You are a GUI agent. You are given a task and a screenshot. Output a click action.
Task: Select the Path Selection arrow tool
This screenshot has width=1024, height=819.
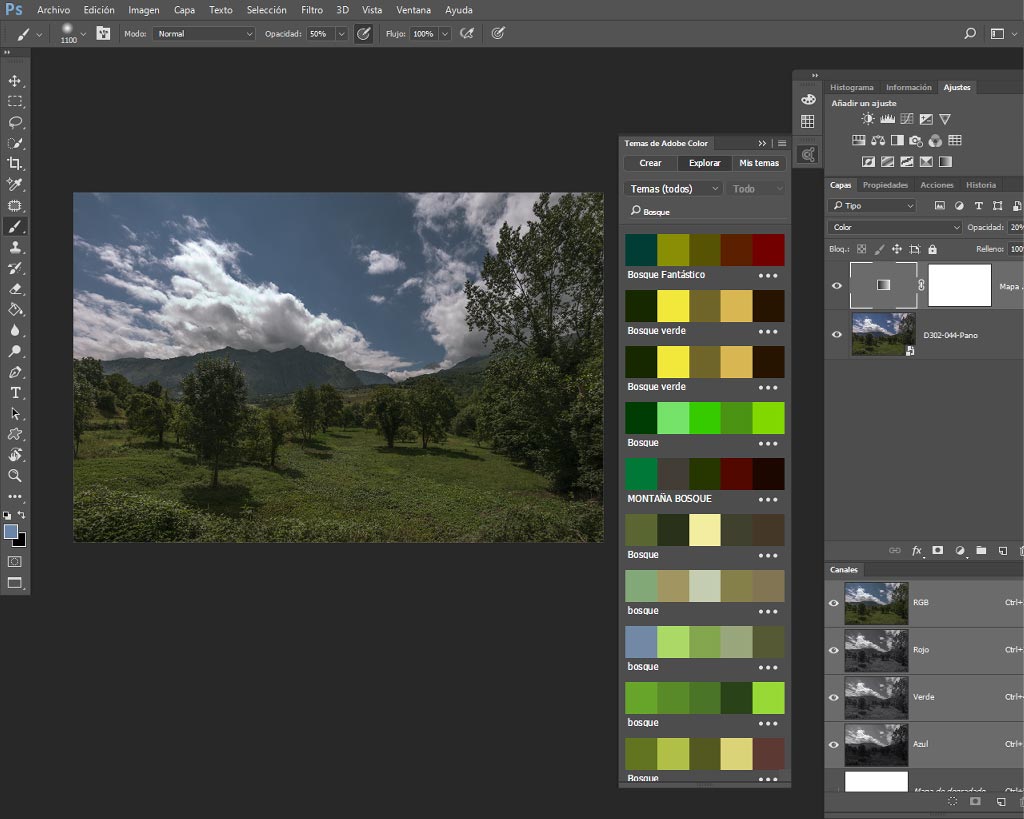(14, 413)
